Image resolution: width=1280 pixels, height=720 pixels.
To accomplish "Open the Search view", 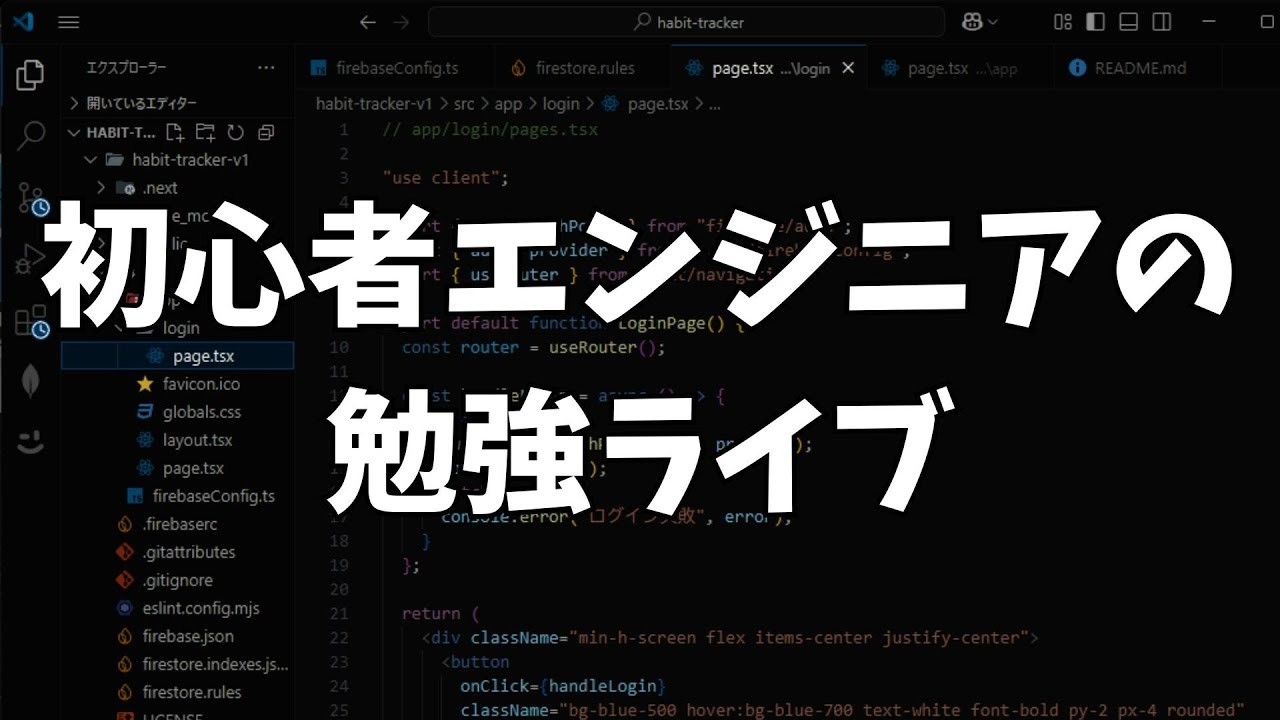I will (x=30, y=135).
